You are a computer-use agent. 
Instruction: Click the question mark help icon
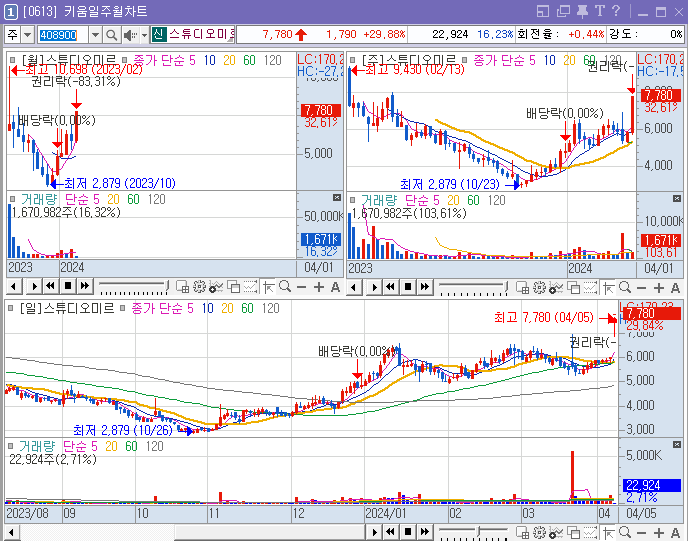click(x=616, y=11)
